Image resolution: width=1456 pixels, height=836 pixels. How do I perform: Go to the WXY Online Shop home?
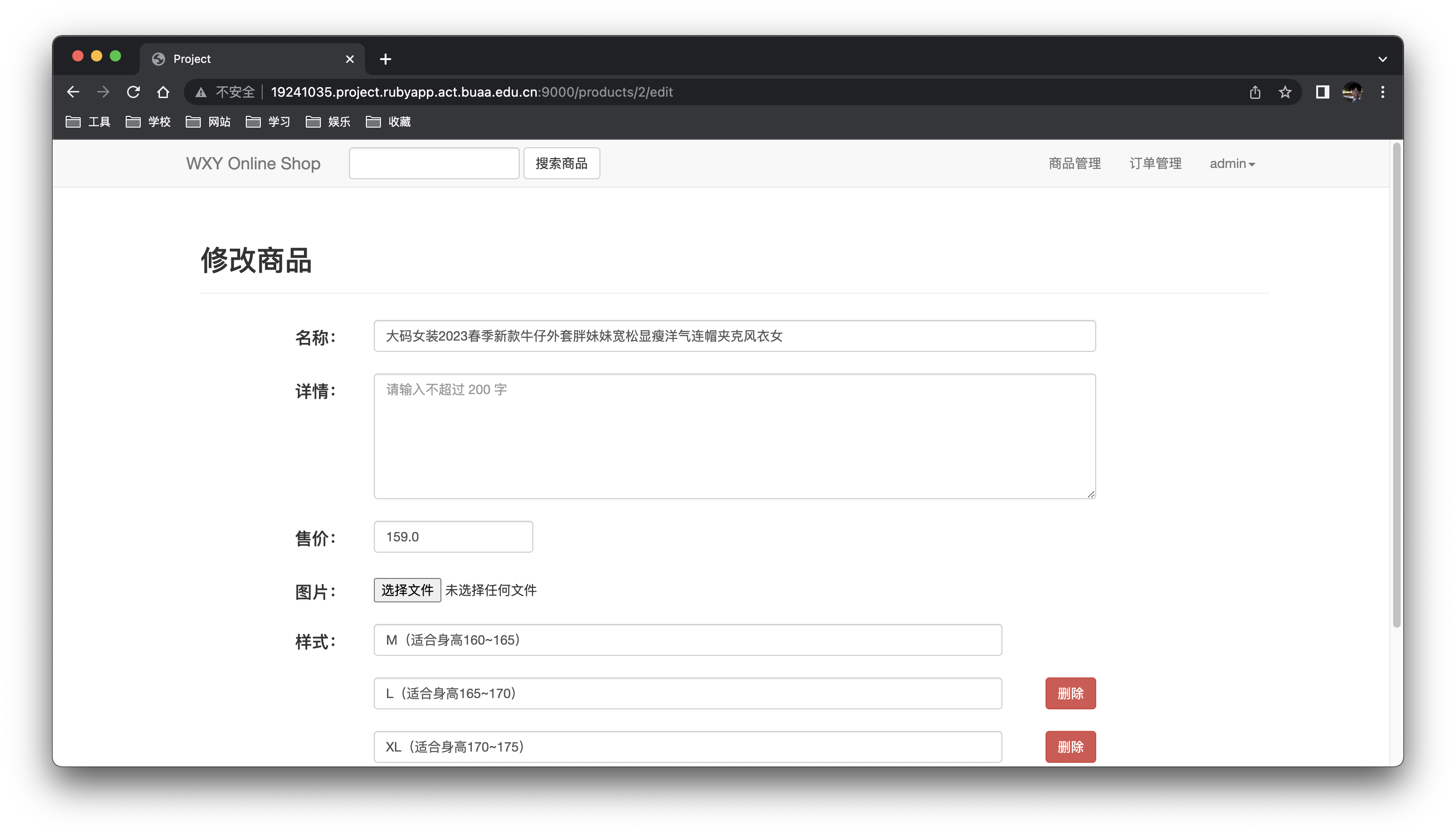point(253,164)
